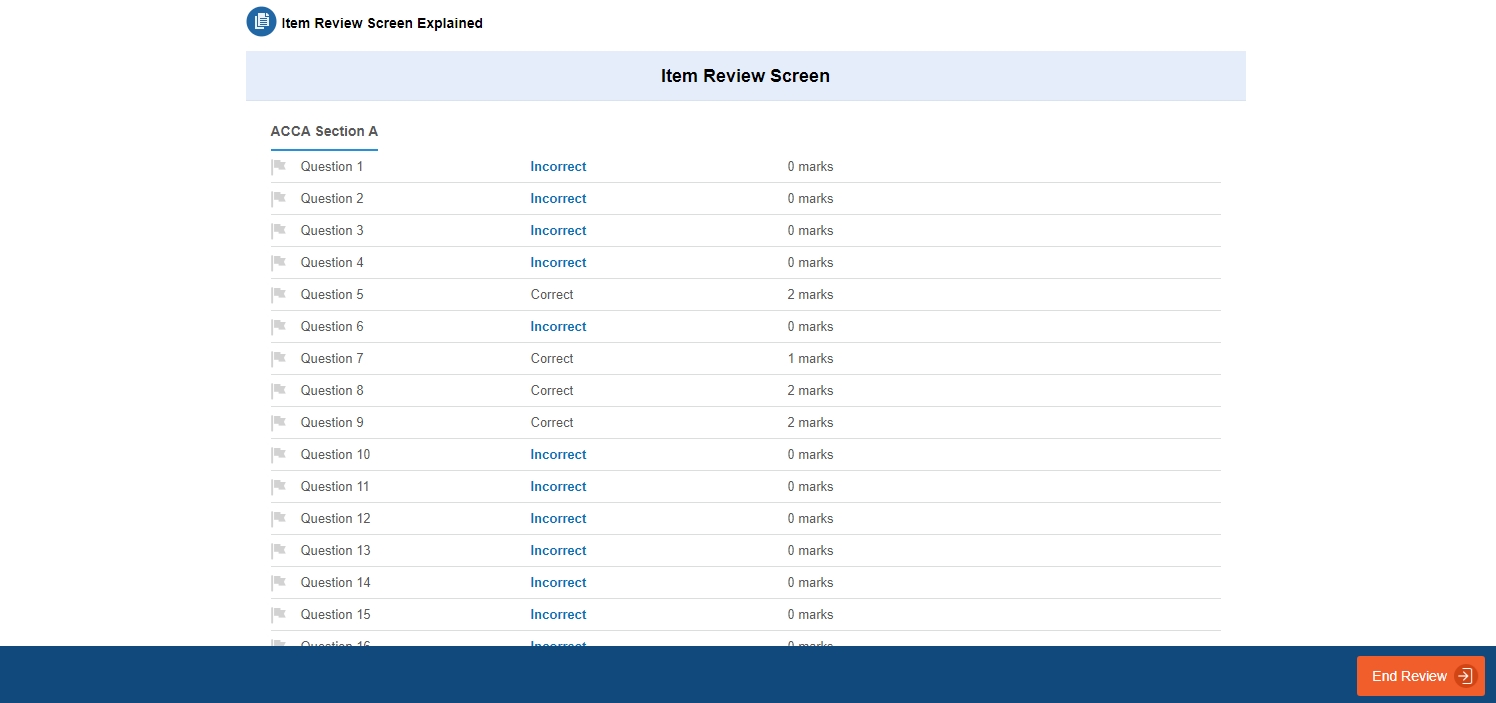Select the Correct status on Question 8 row
The height and width of the screenshot is (703, 1496).
tap(552, 391)
